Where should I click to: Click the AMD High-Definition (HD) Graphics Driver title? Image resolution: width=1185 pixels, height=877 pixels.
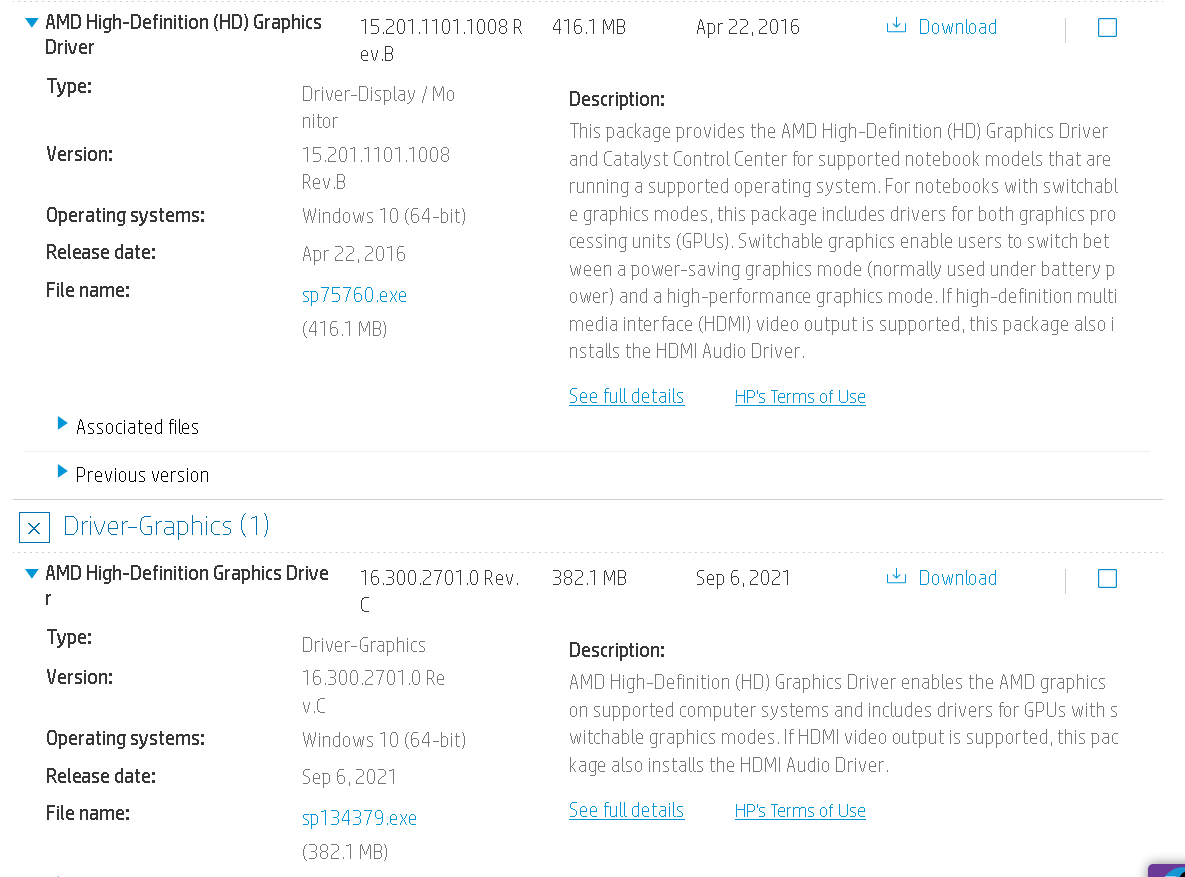(183, 34)
